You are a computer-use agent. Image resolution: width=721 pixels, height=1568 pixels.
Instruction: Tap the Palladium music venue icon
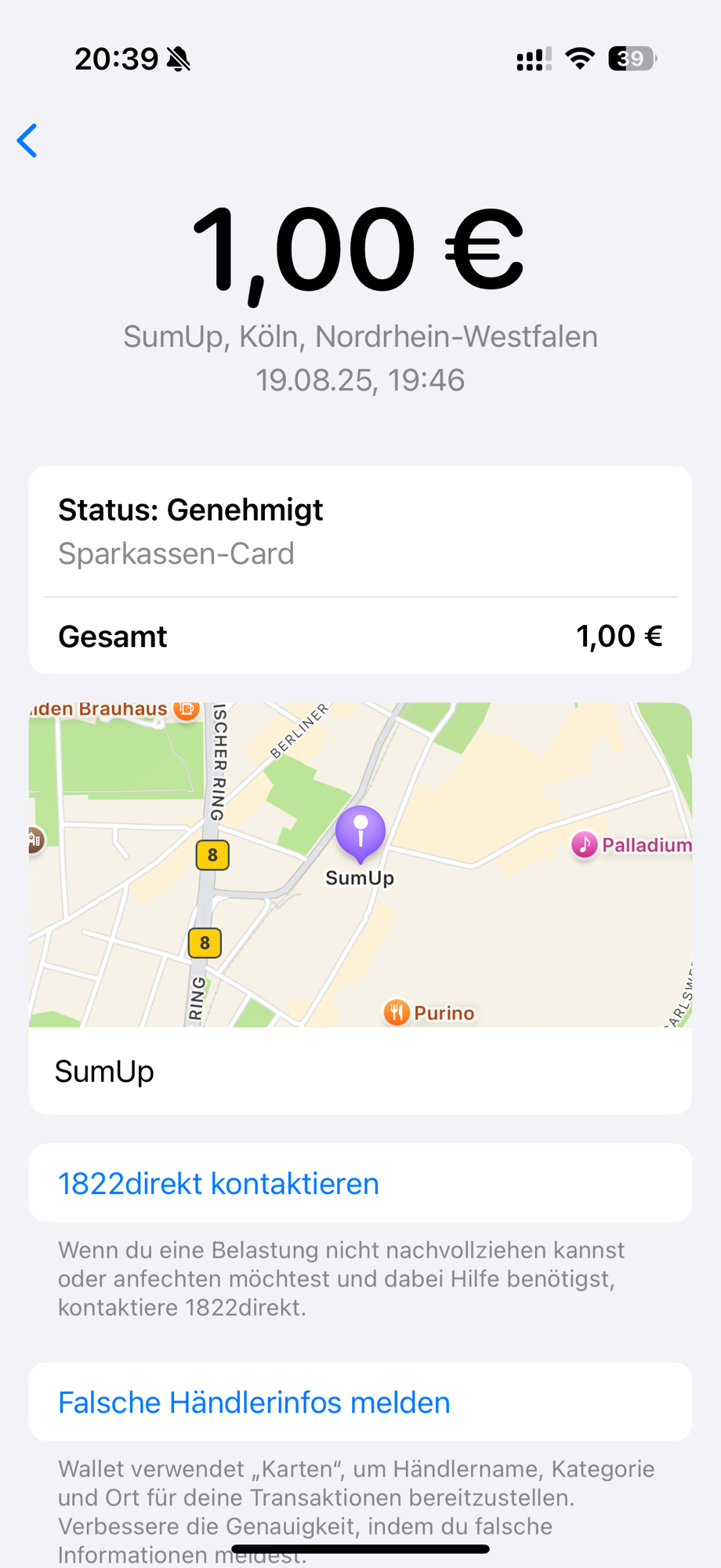[x=584, y=844]
